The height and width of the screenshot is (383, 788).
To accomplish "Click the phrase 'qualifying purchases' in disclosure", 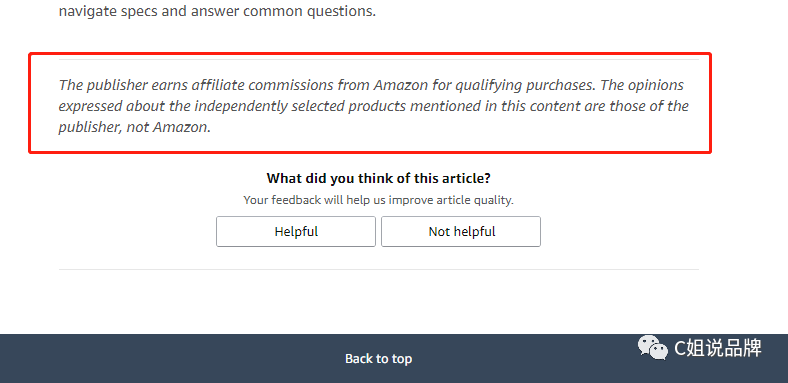I will click(525, 85).
